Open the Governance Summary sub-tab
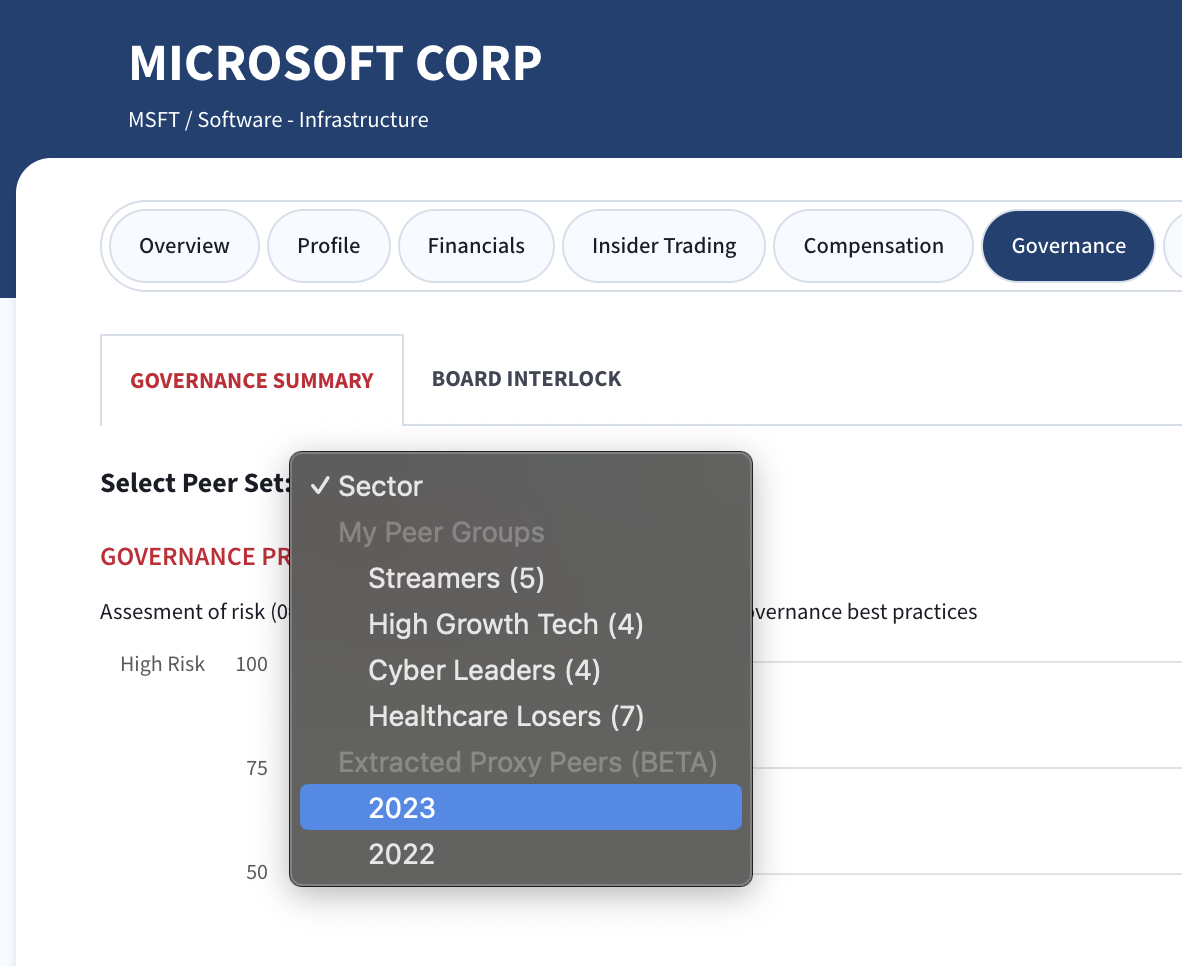Viewport: 1182px width, 966px height. 252,380
